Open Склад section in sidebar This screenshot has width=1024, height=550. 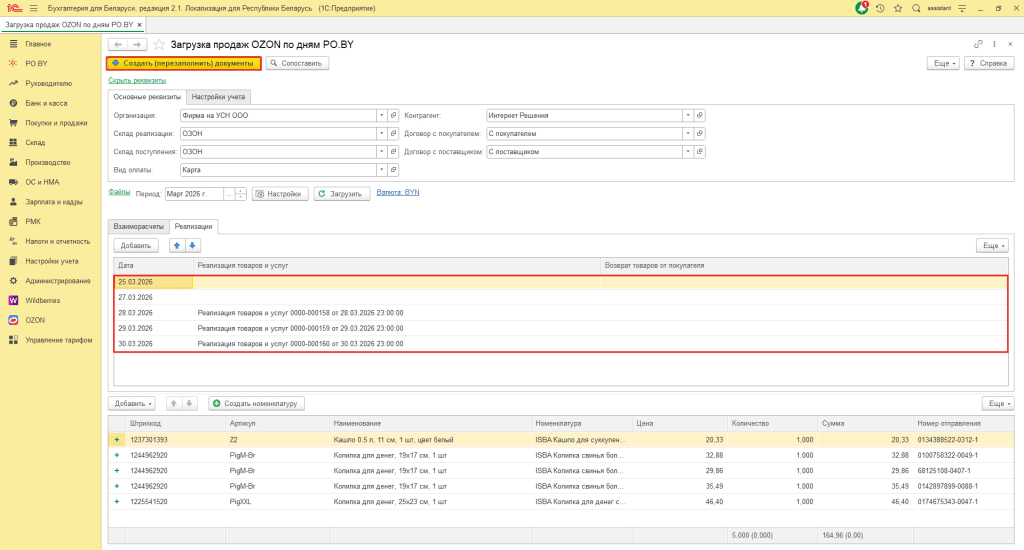pyautogui.click(x=35, y=142)
